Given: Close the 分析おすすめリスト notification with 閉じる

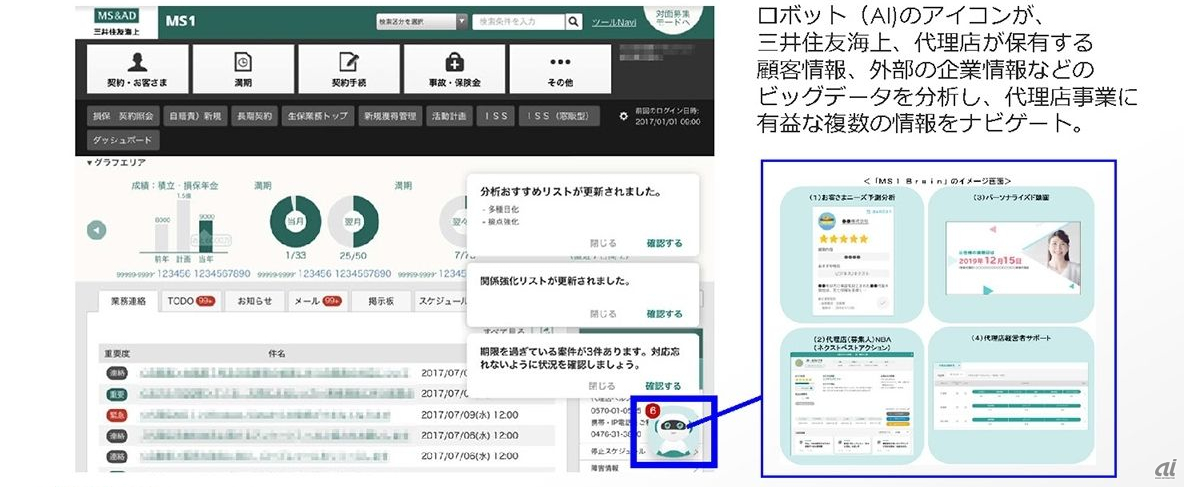Looking at the screenshot, I should pyautogui.click(x=603, y=244).
